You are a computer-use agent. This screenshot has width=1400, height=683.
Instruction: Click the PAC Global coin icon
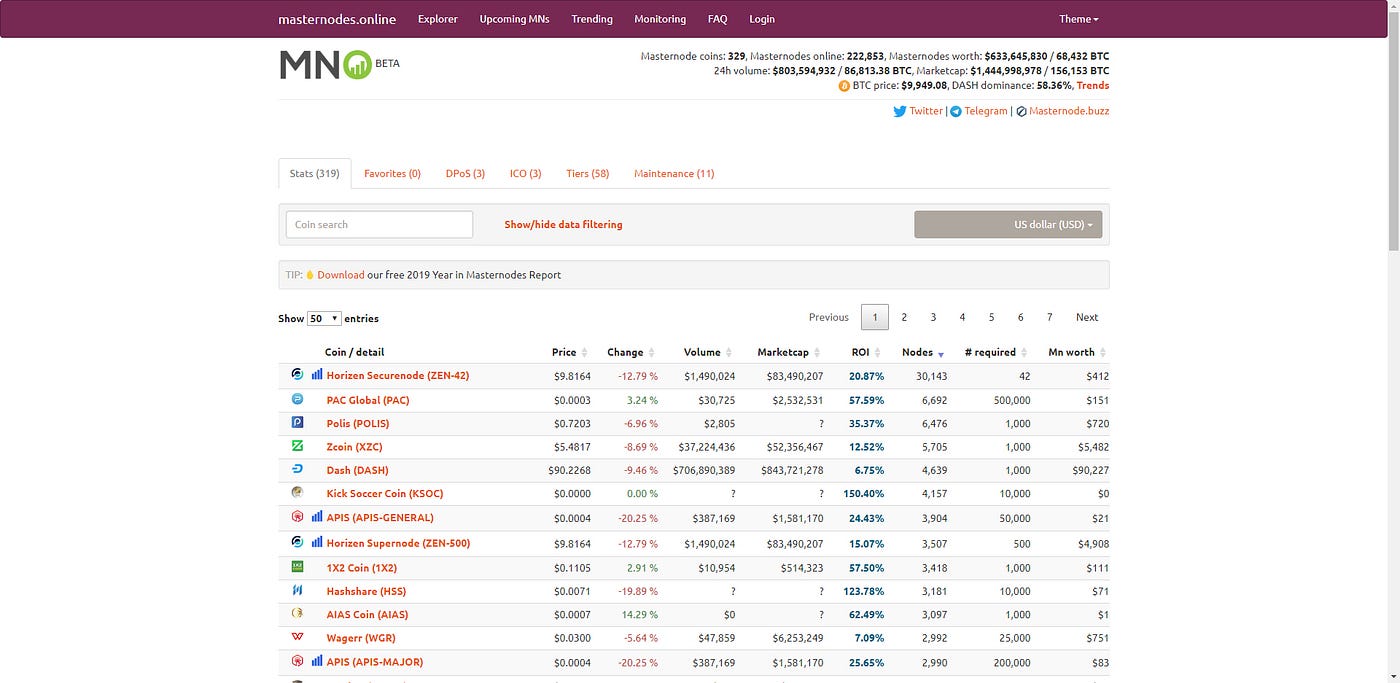pos(297,398)
